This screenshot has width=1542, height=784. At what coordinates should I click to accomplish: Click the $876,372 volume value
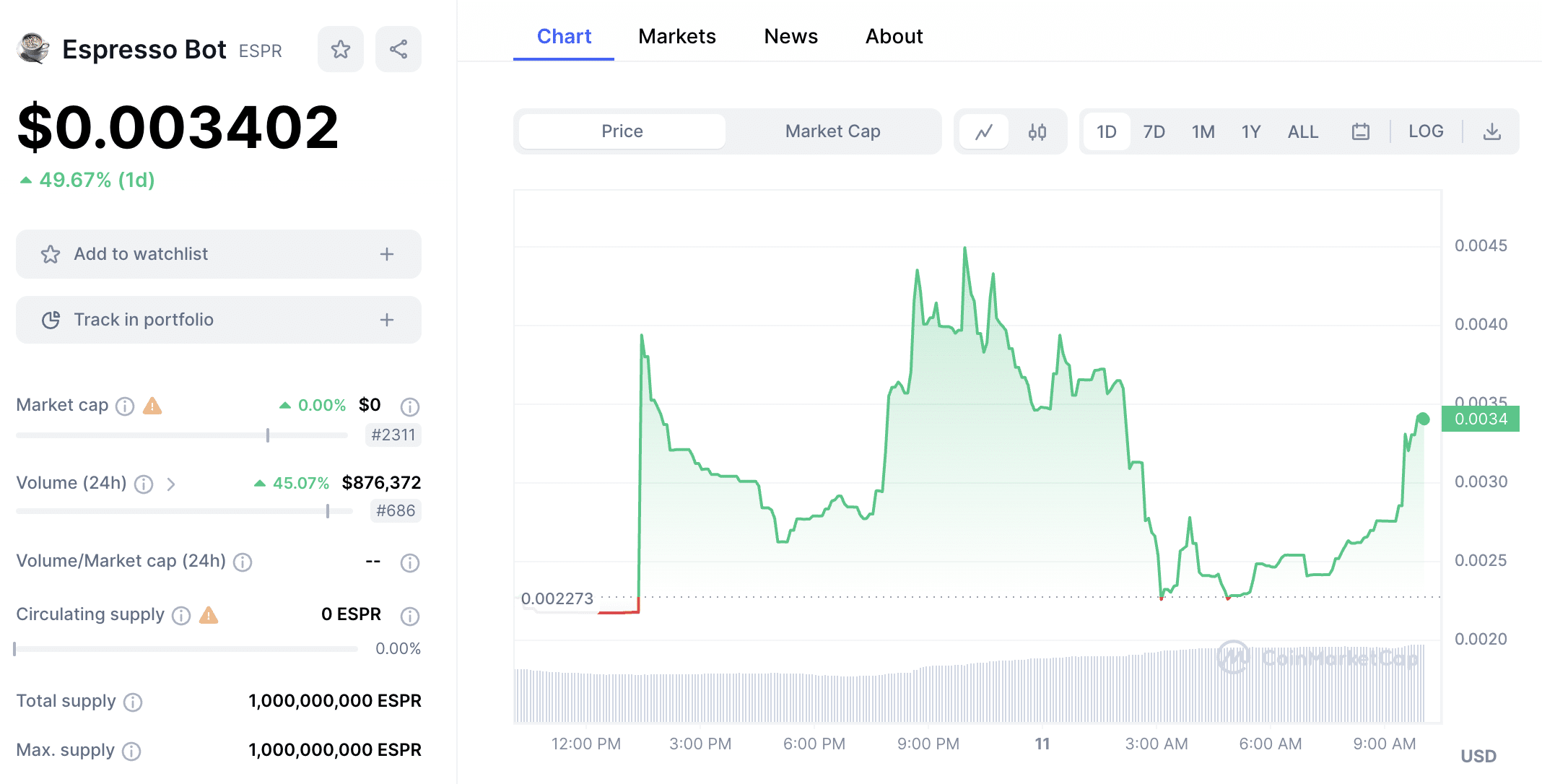[381, 483]
